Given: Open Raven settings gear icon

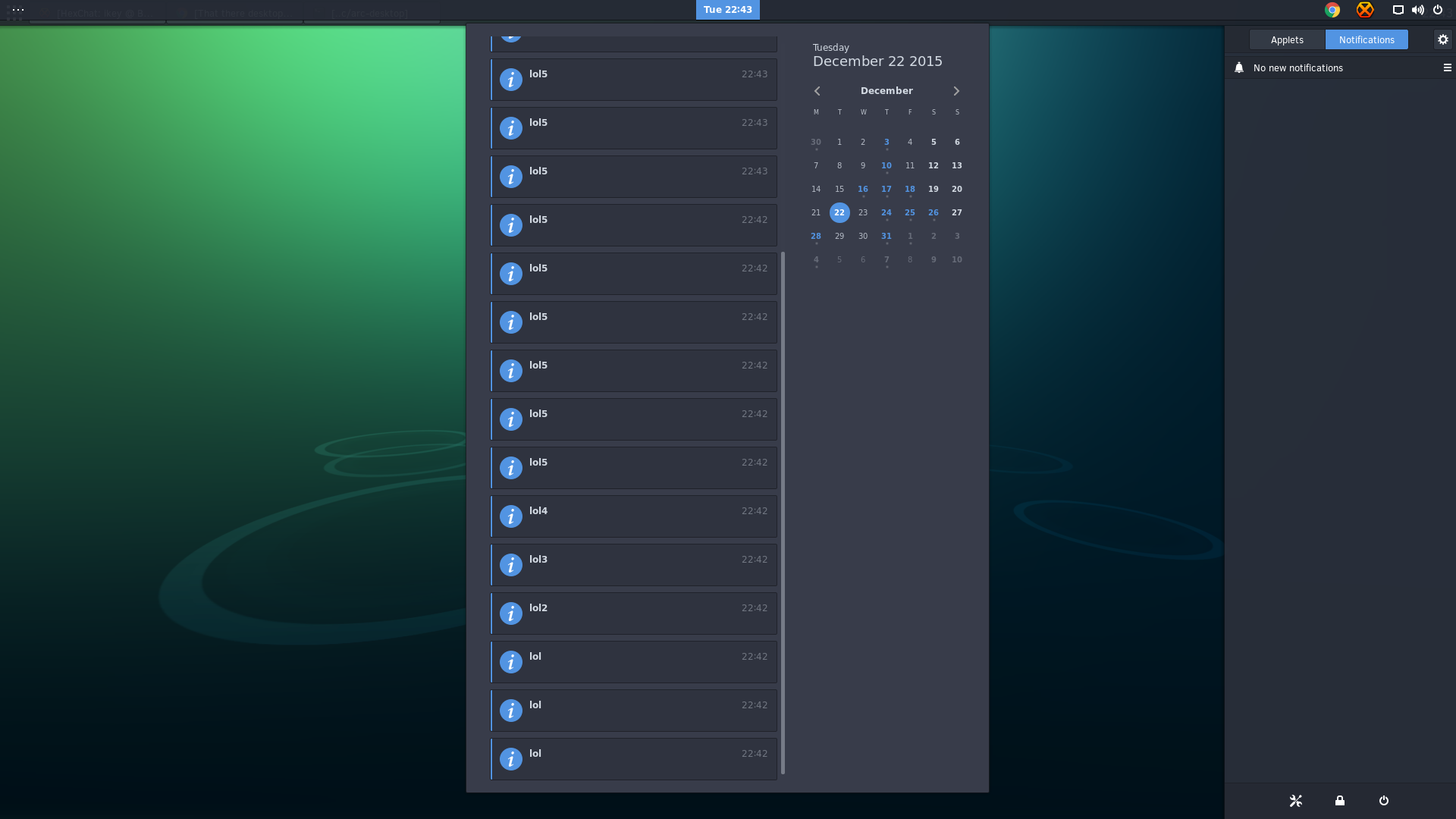Looking at the screenshot, I should 1442,39.
